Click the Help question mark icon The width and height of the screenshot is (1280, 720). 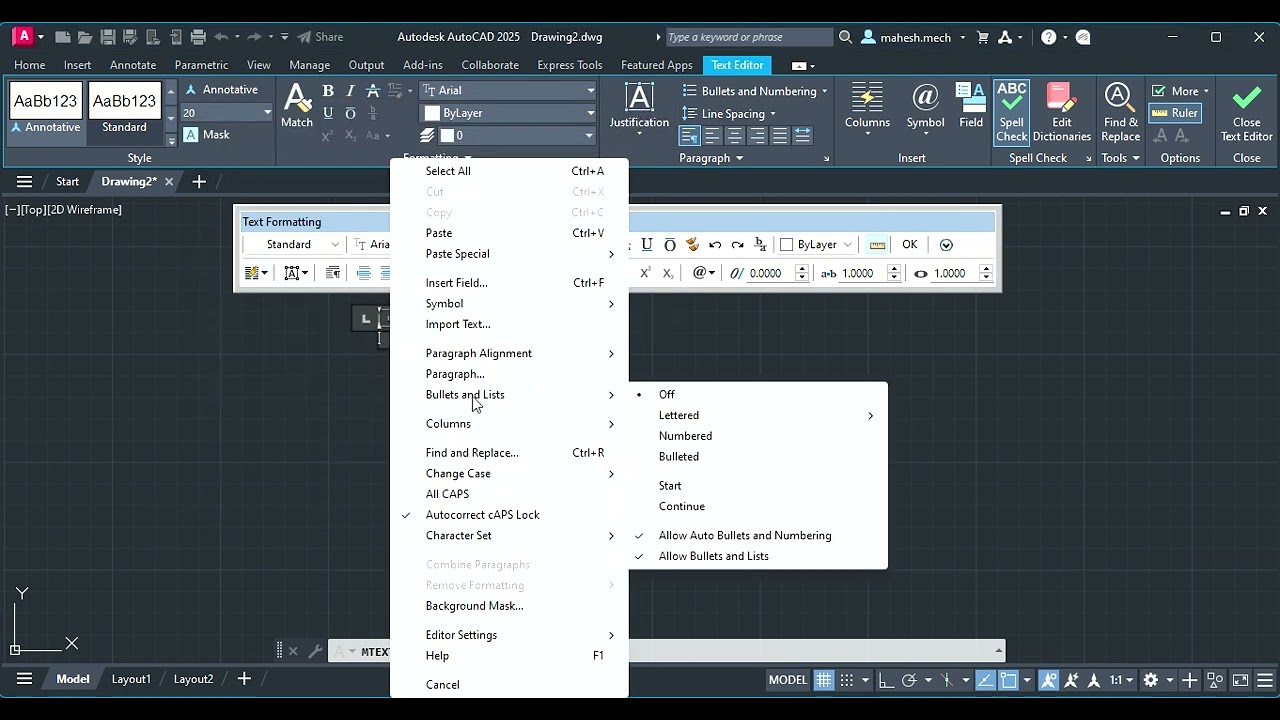point(1048,37)
